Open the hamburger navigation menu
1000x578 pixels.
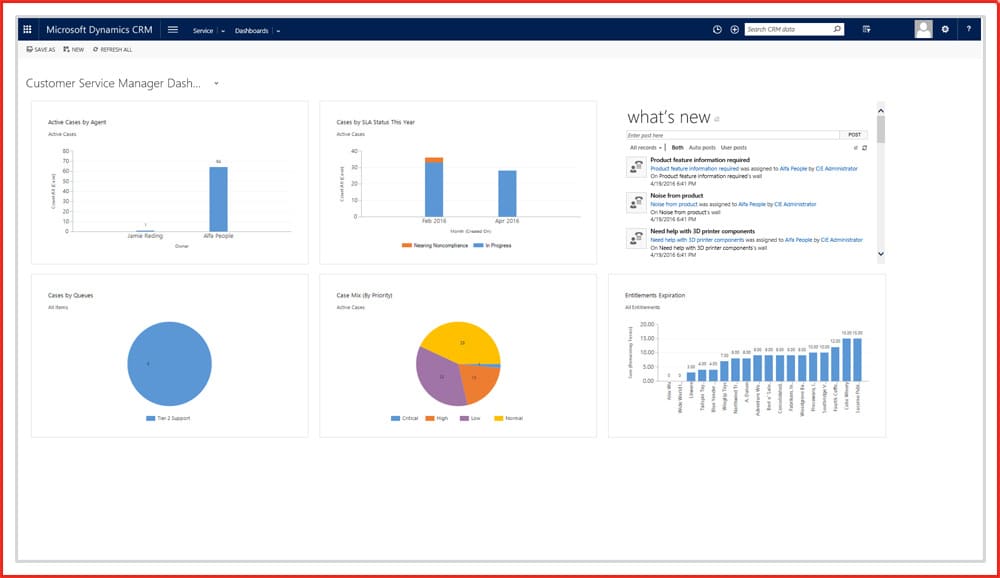pos(173,30)
